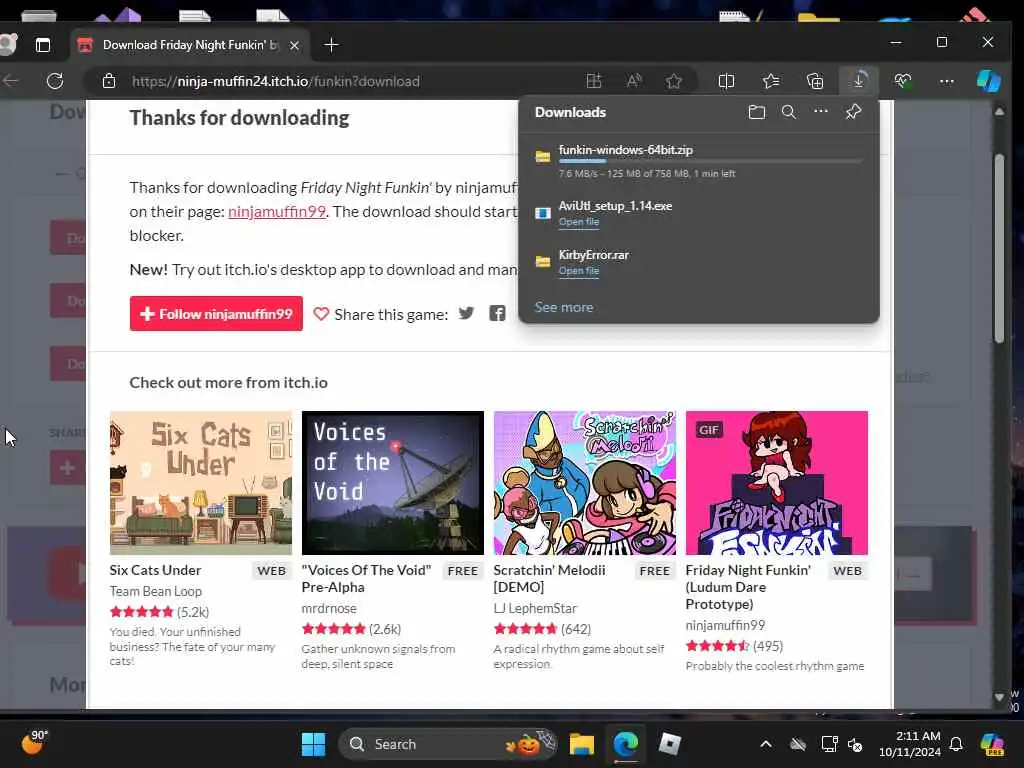The image size is (1024, 768).
Task: Open mrdrnose author link
Action: click(x=329, y=608)
